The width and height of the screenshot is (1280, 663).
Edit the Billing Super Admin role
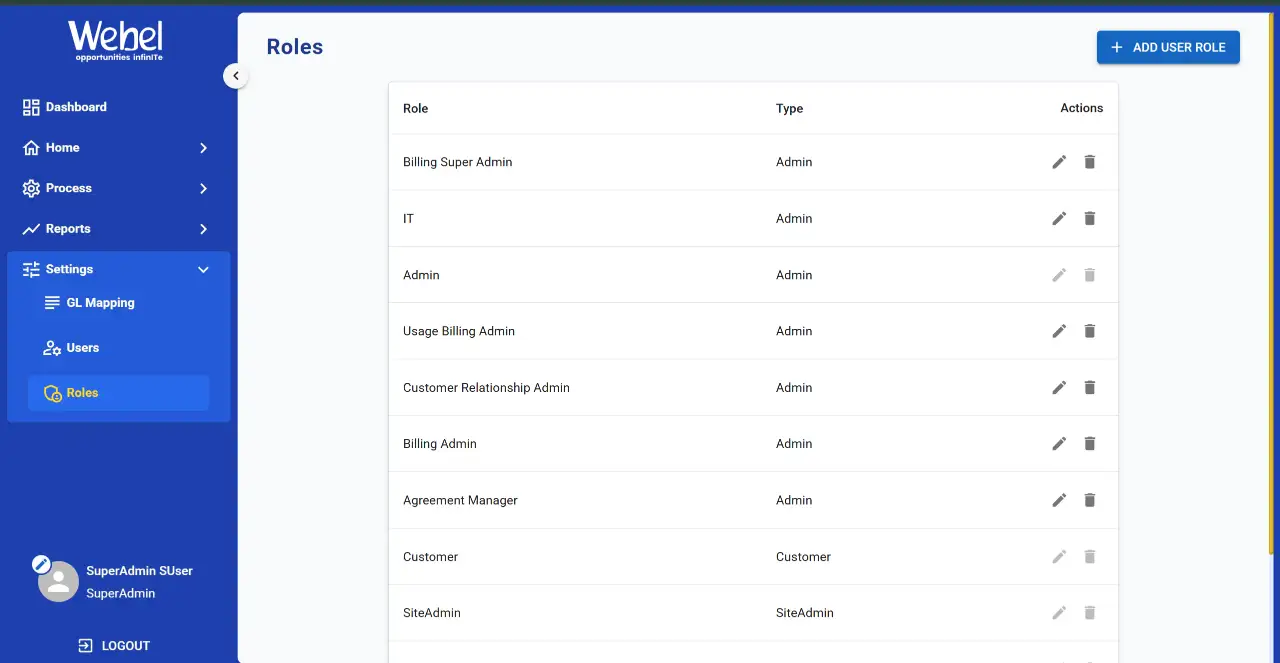[1059, 162]
